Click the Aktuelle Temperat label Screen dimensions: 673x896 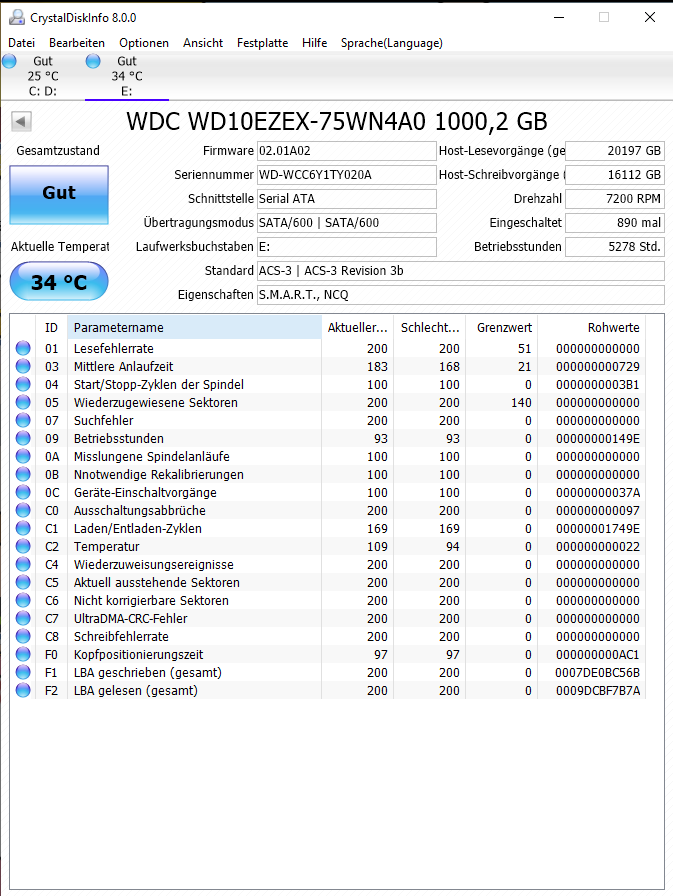[60, 247]
